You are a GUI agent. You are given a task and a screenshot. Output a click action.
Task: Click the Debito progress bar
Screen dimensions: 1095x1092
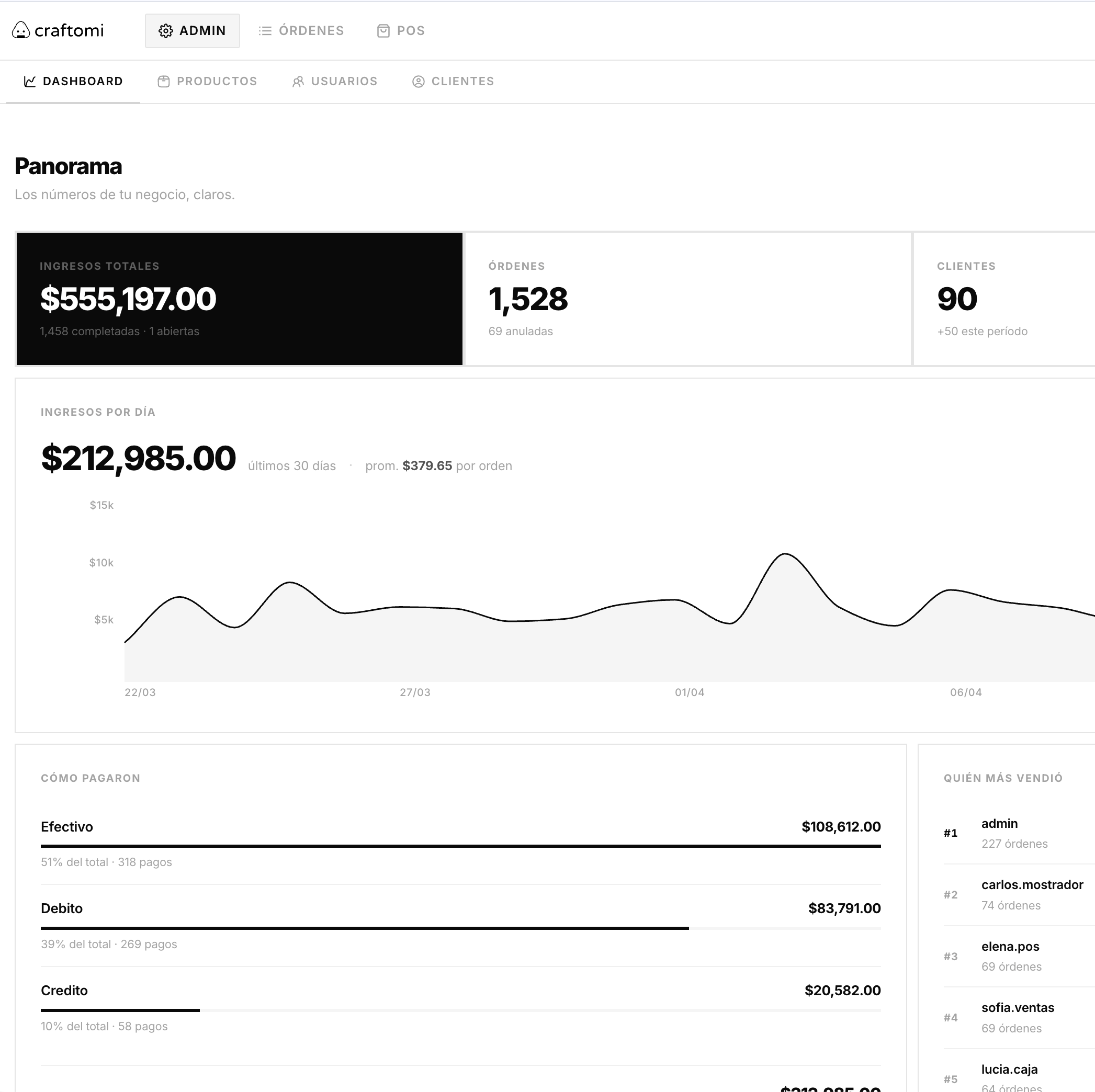point(461,928)
